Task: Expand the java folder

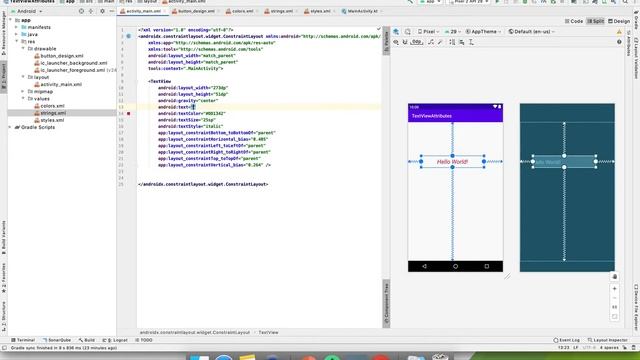Action: [x=17, y=34]
